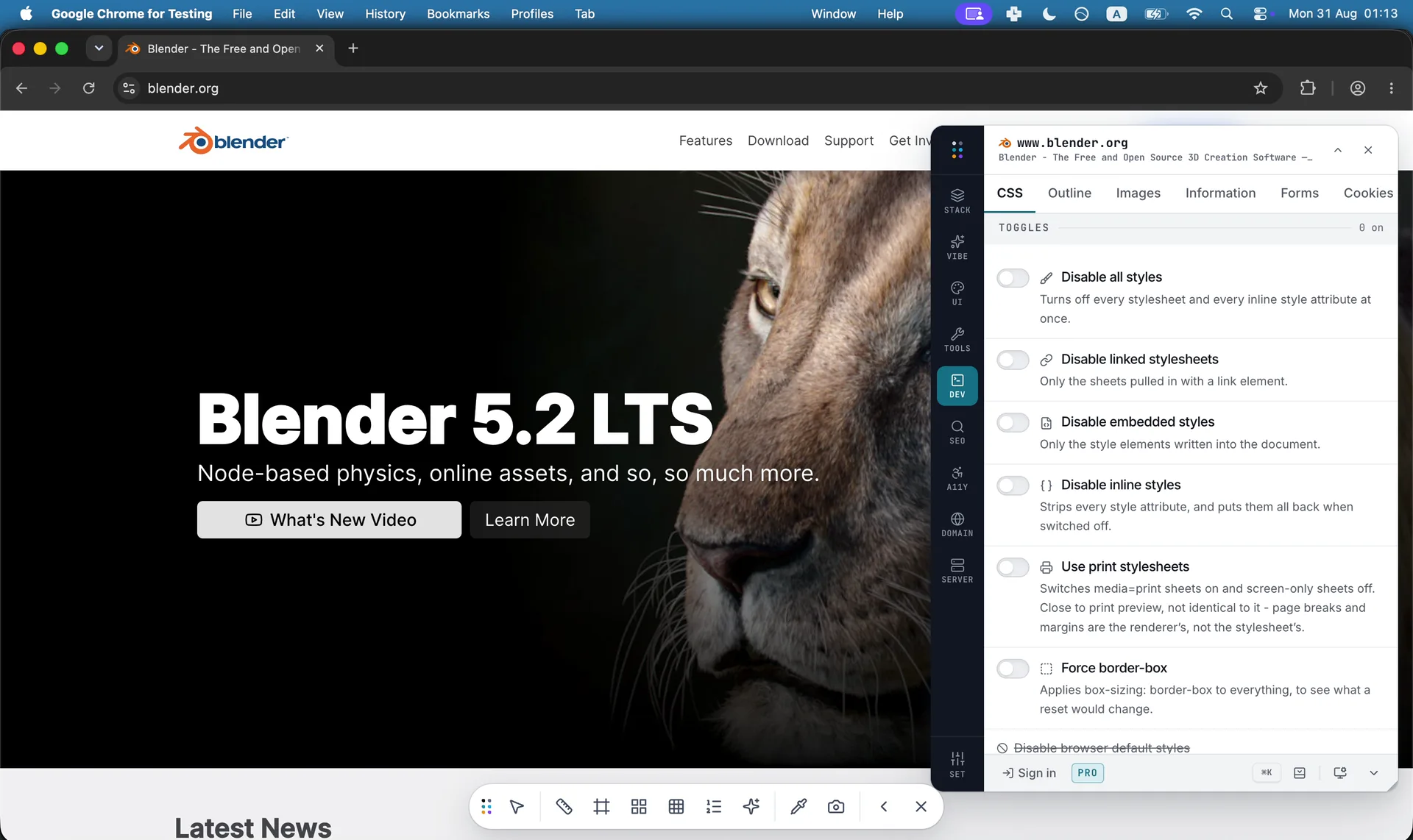Open the Download link in Blender nav

pos(778,140)
